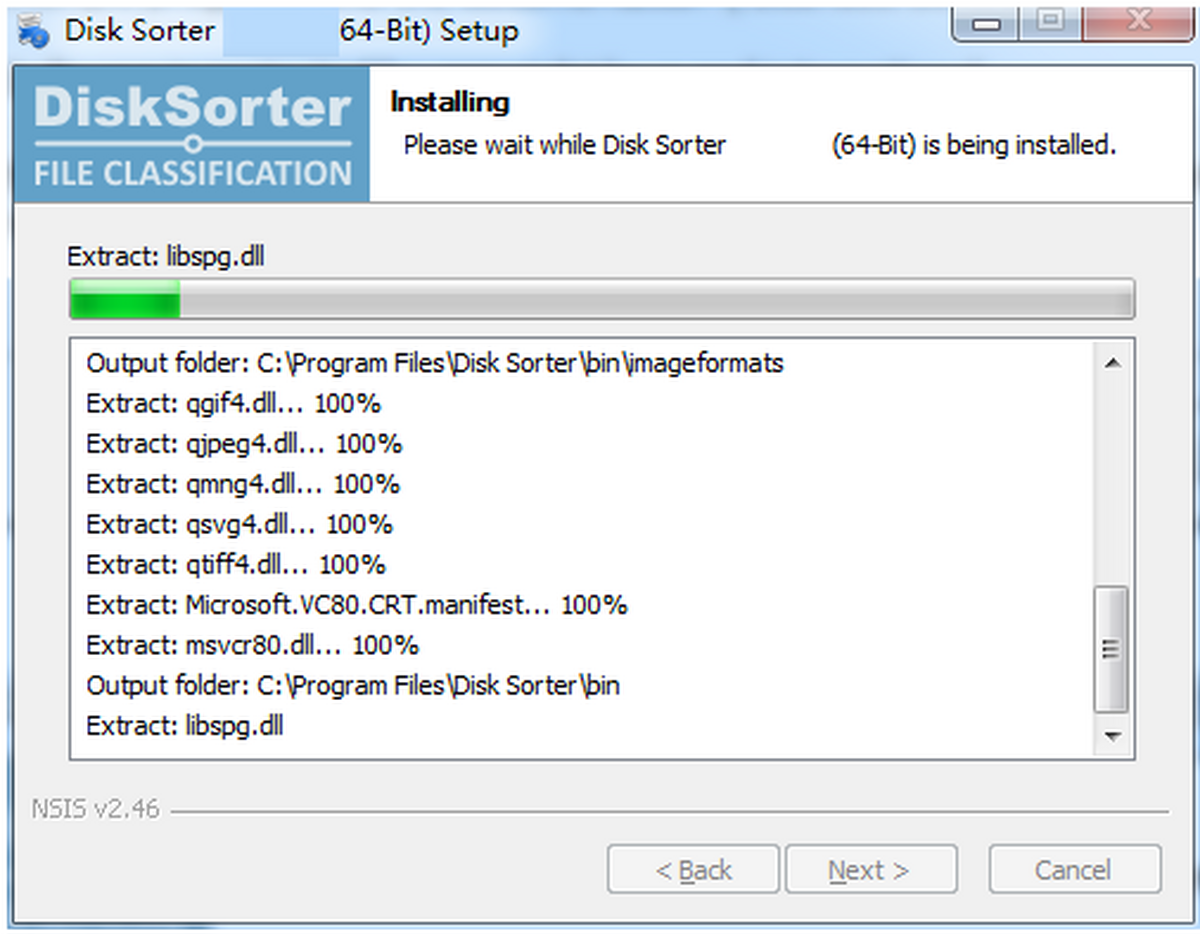The height and width of the screenshot is (934, 1200).
Task: Click the Disk Sorter icon in title bar
Action: (31, 30)
